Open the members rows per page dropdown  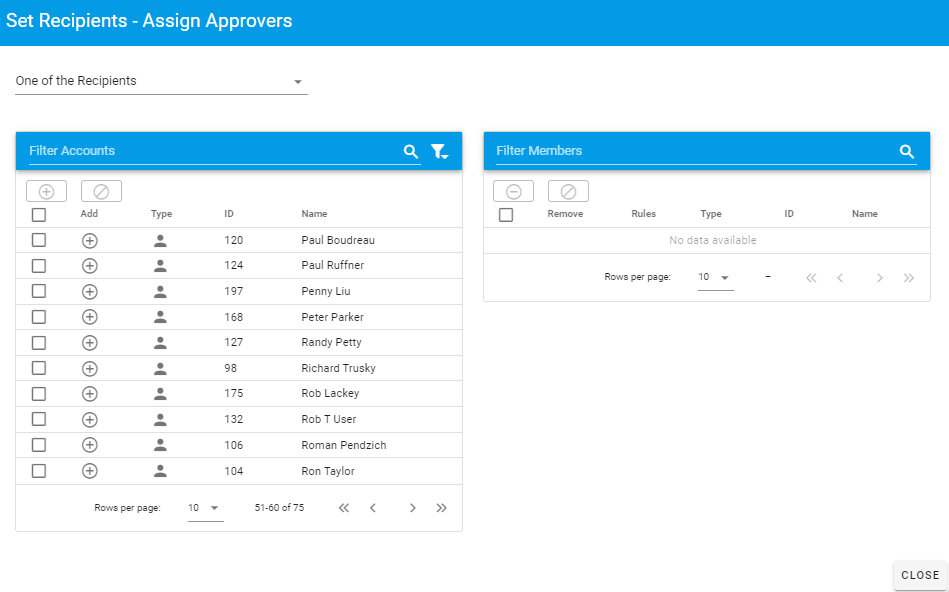pos(715,277)
